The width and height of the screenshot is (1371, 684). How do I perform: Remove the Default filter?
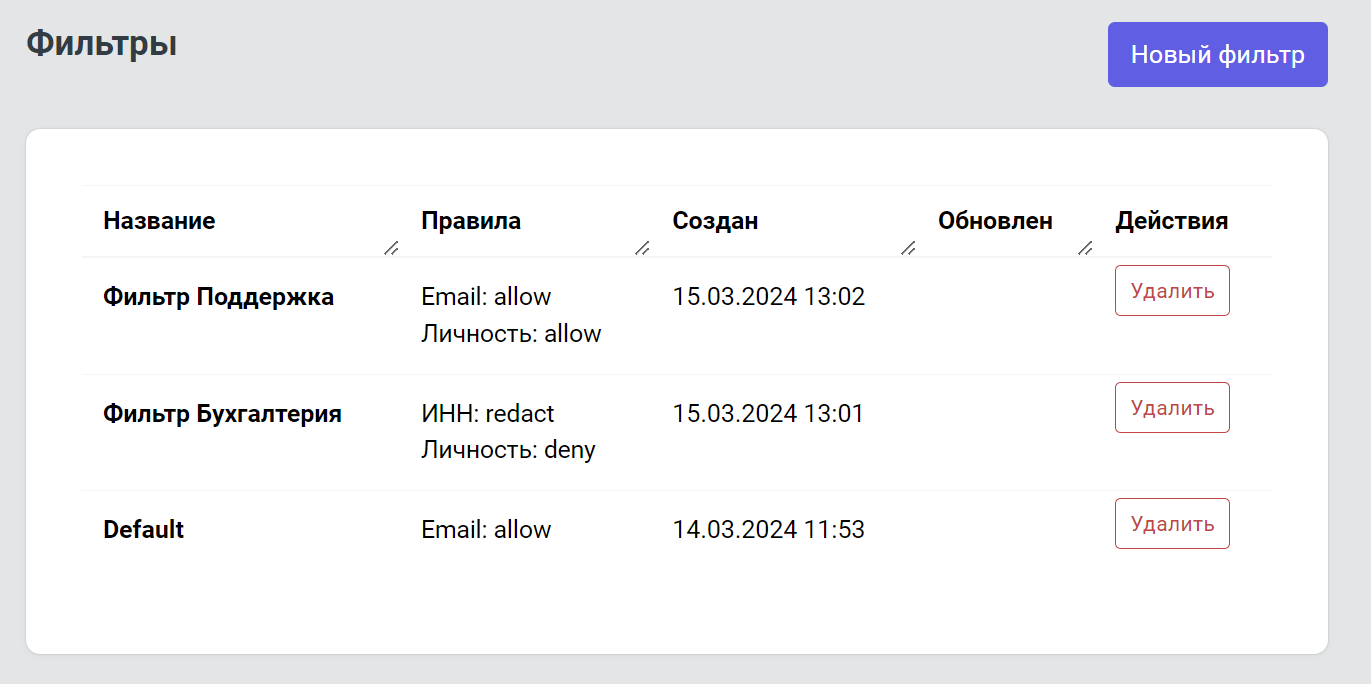click(x=1172, y=524)
